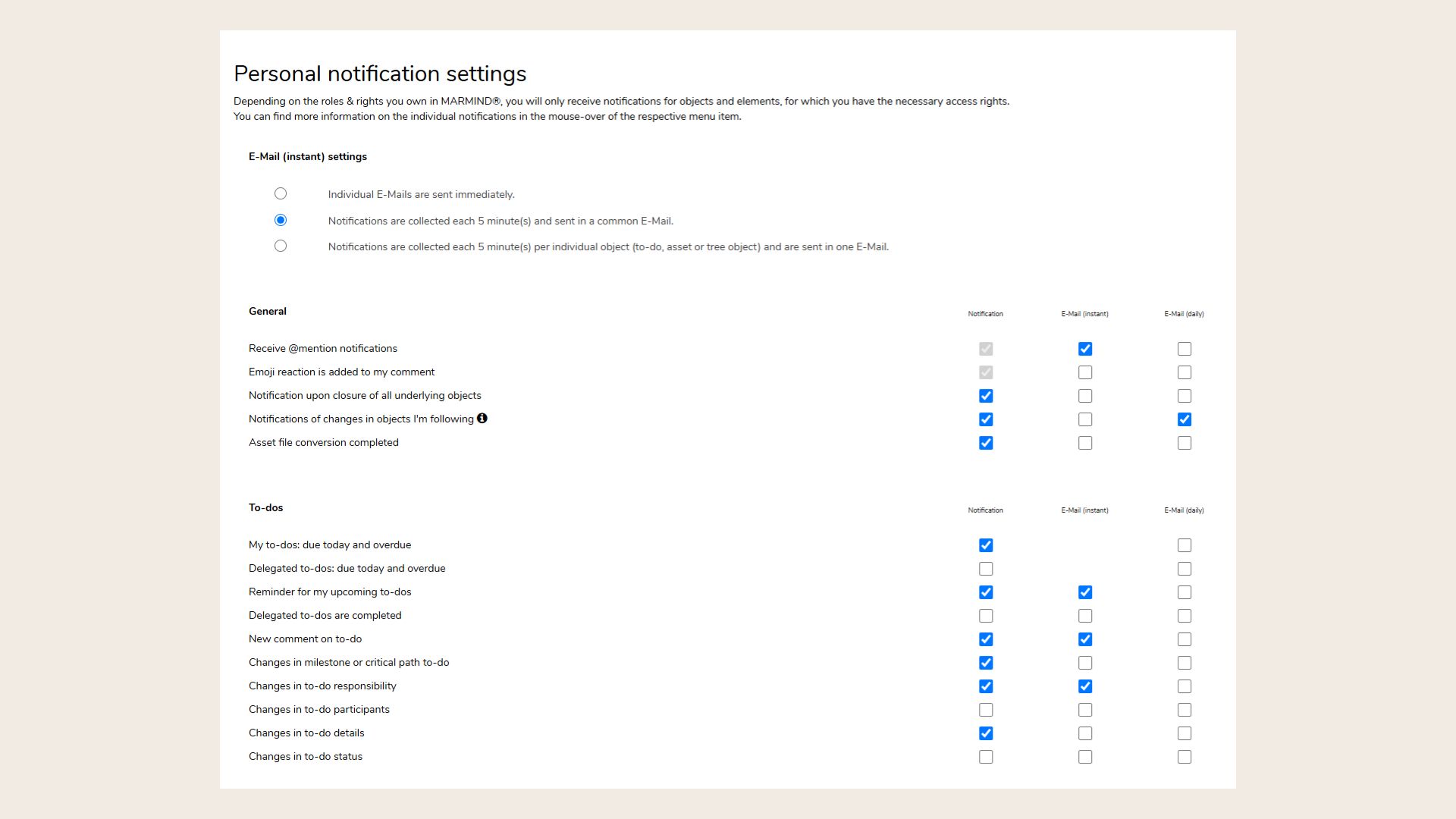
Task: Select notifications collected in a common E-Mail option
Action: (281, 220)
